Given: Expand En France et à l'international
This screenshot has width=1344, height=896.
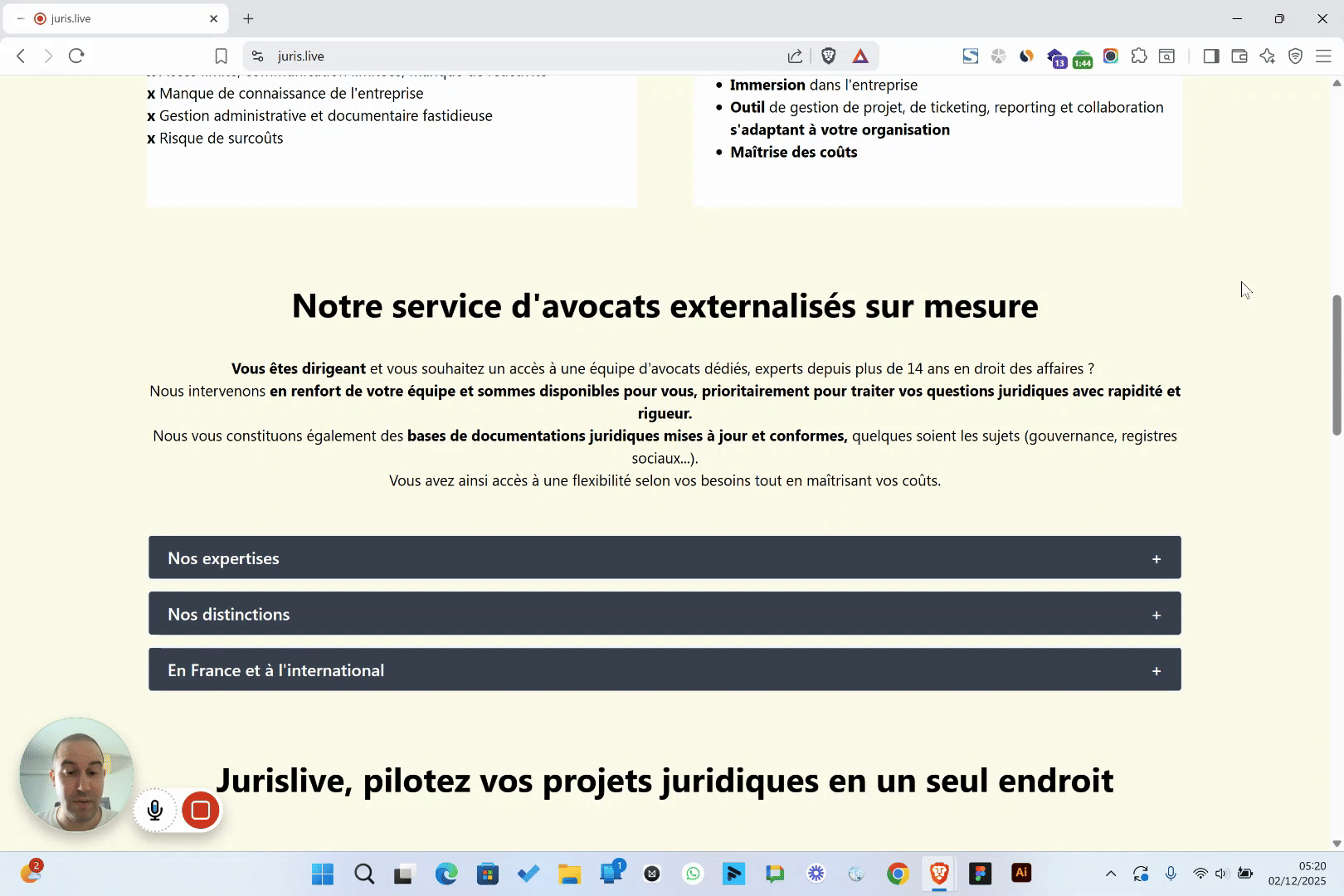Looking at the screenshot, I should (665, 670).
